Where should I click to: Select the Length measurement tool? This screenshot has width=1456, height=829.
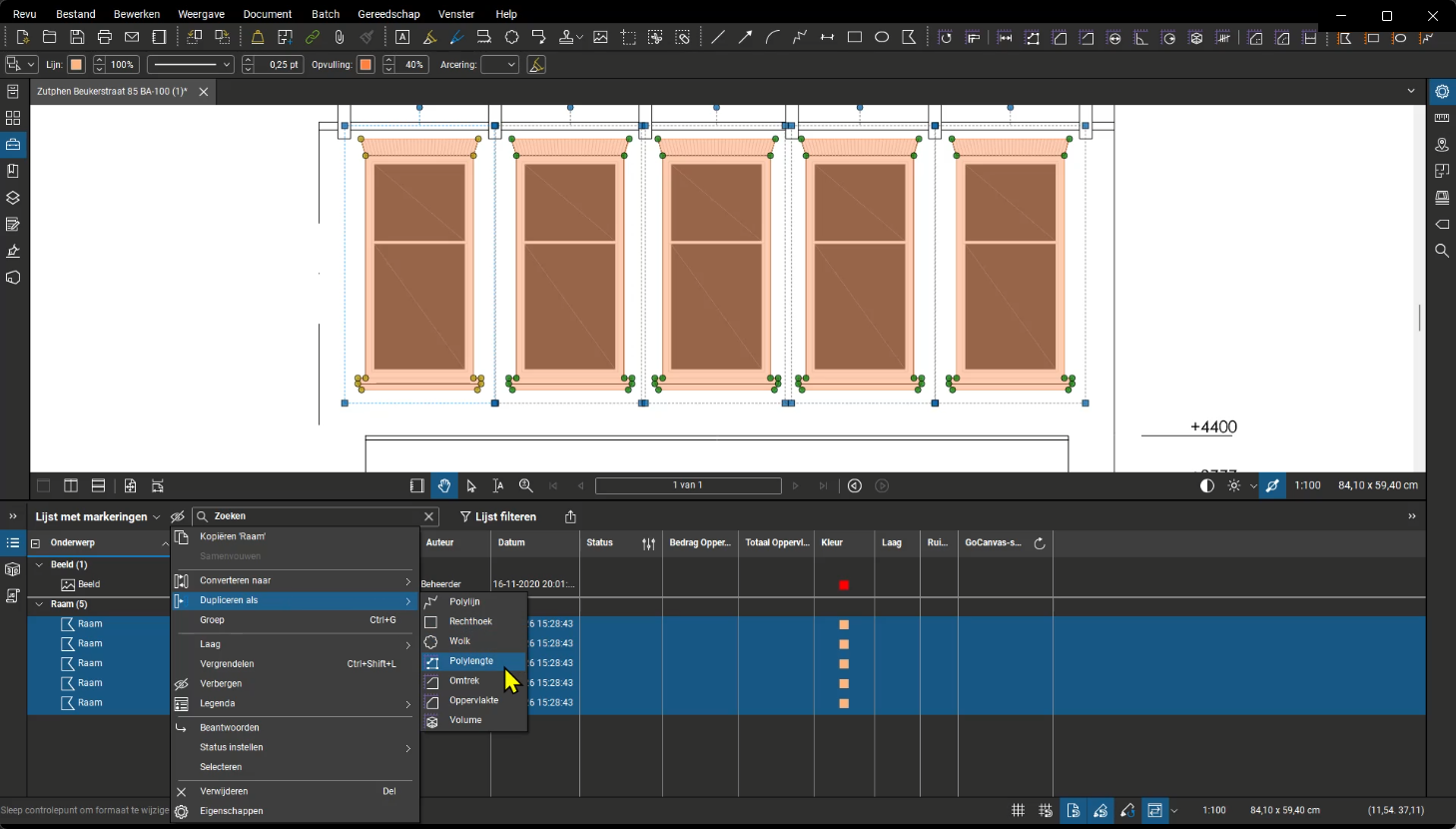(1006, 38)
